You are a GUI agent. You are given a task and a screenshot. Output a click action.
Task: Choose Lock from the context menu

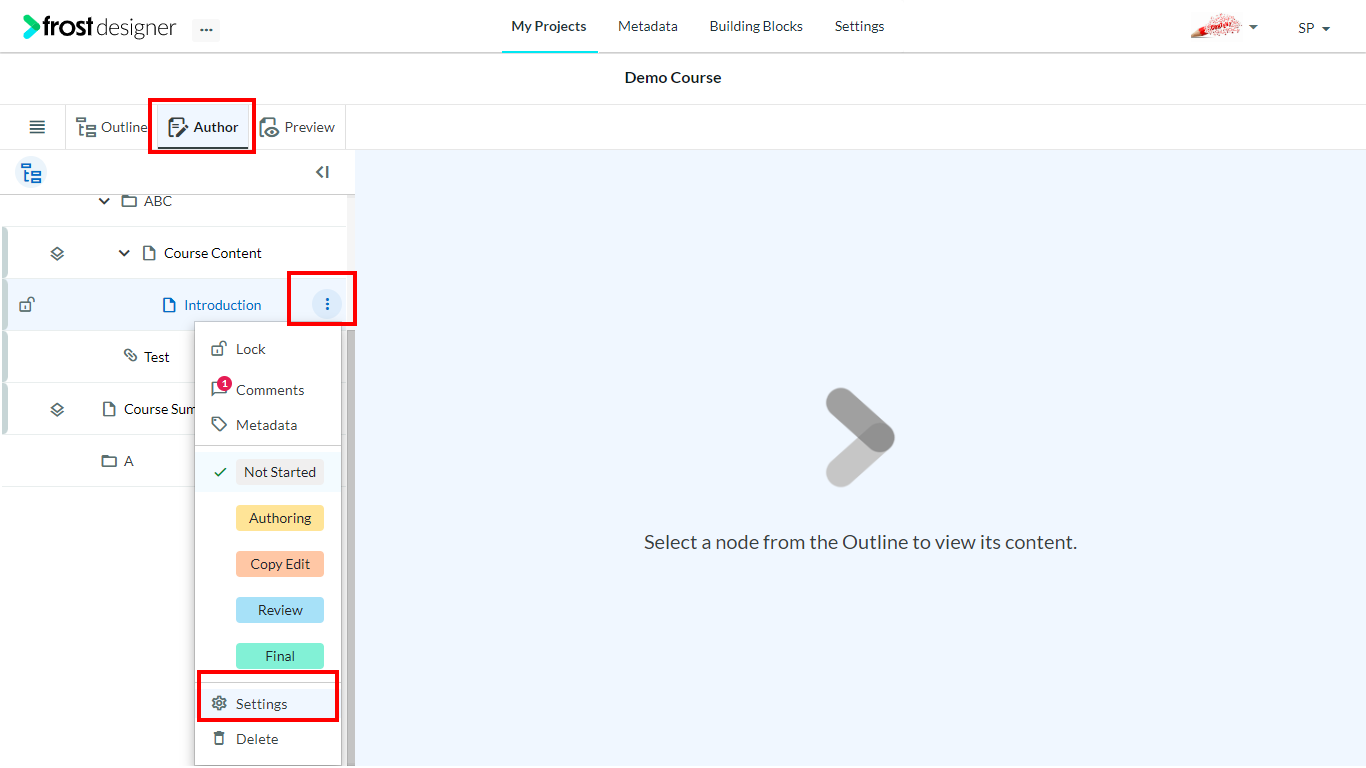tap(268, 349)
